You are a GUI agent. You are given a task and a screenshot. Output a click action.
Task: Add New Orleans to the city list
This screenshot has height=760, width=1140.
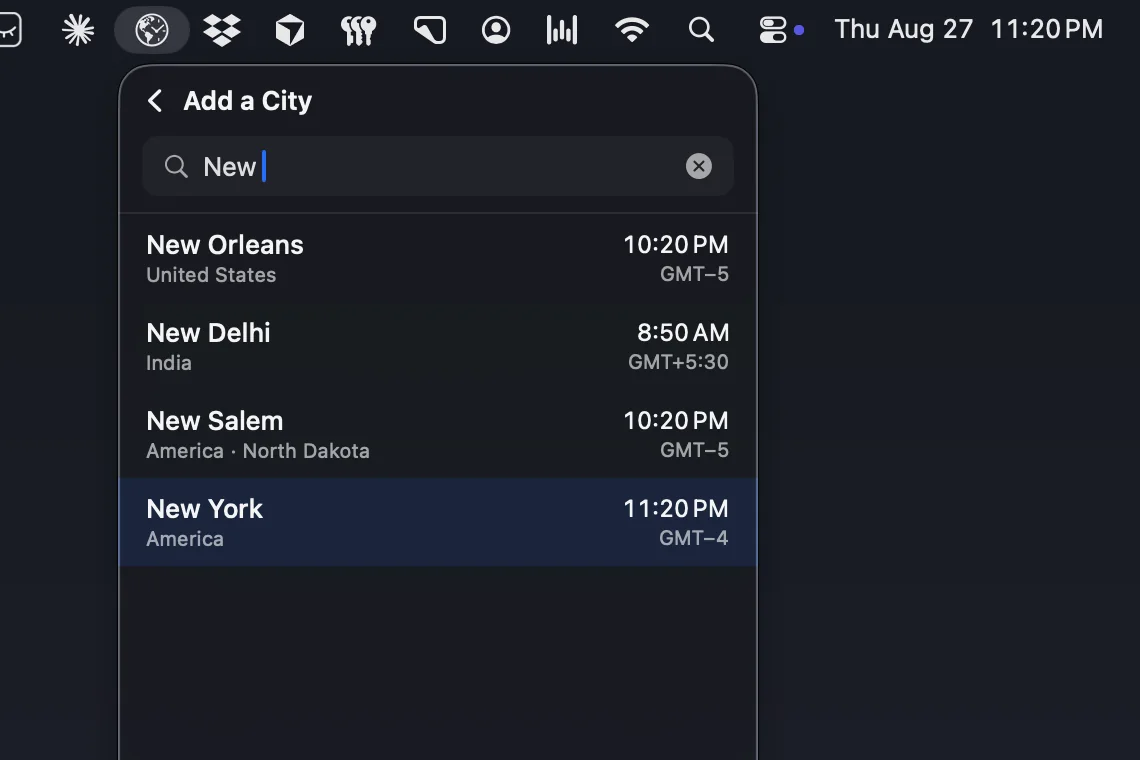pyautogui.click(x=438, y=259)
